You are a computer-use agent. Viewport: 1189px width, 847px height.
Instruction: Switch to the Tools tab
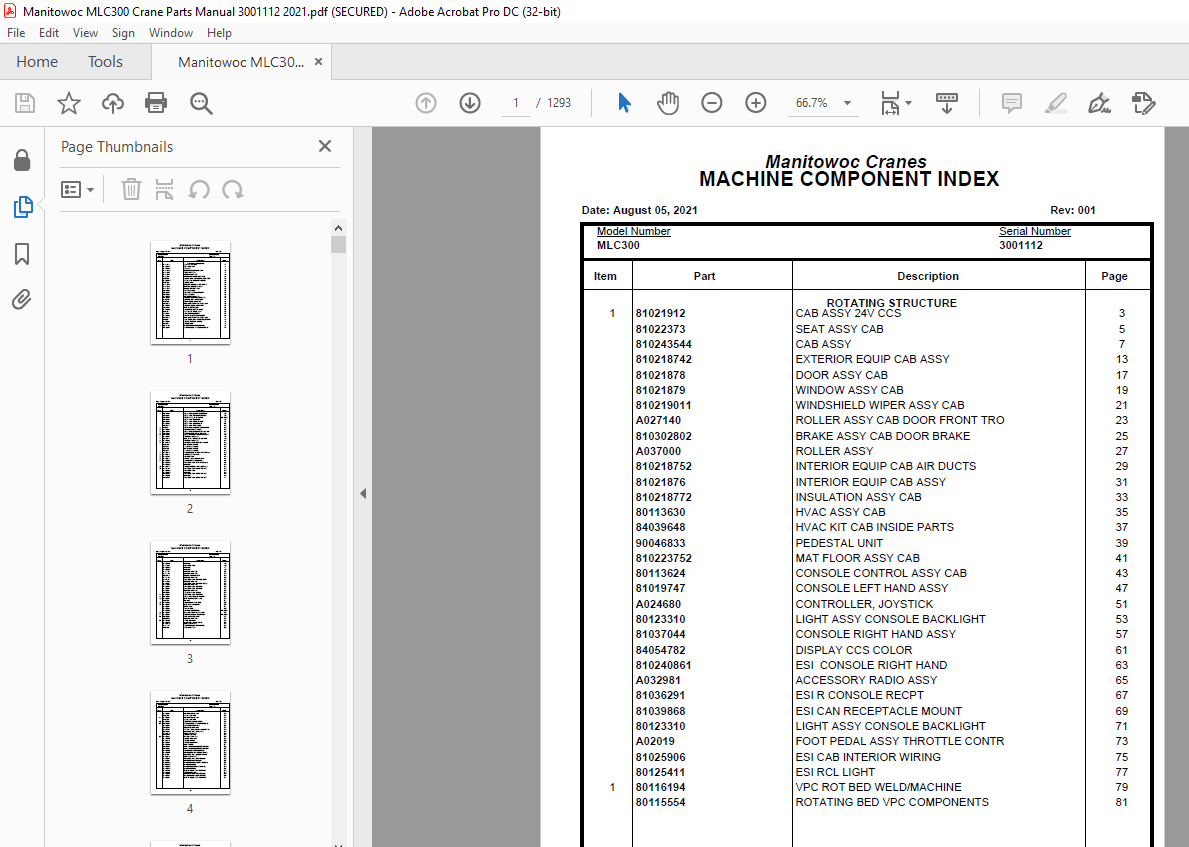point(105,61)
